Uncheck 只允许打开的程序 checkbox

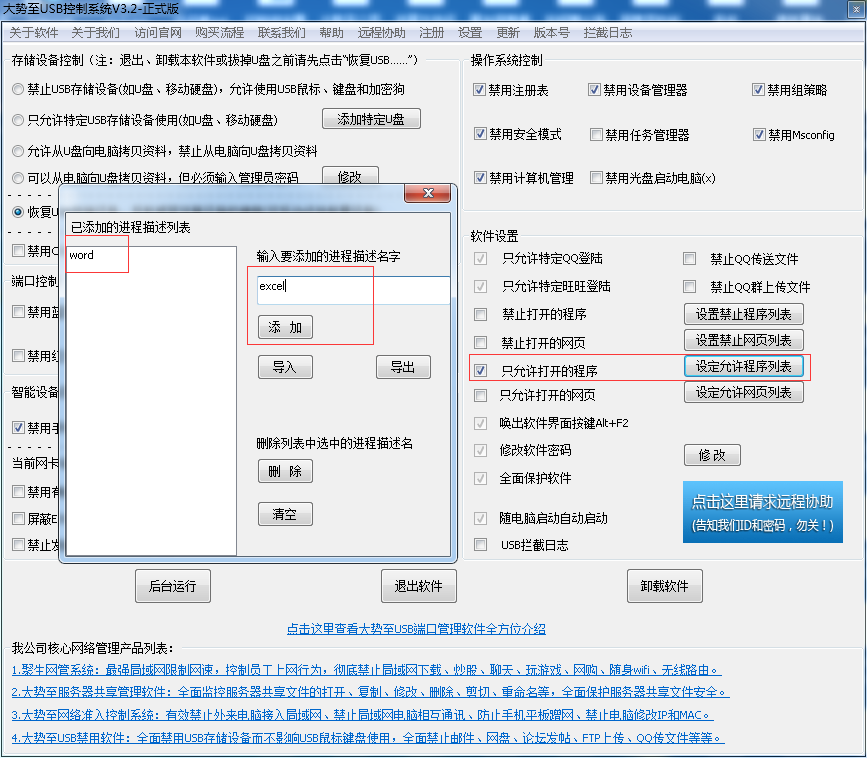coord(481,371)
